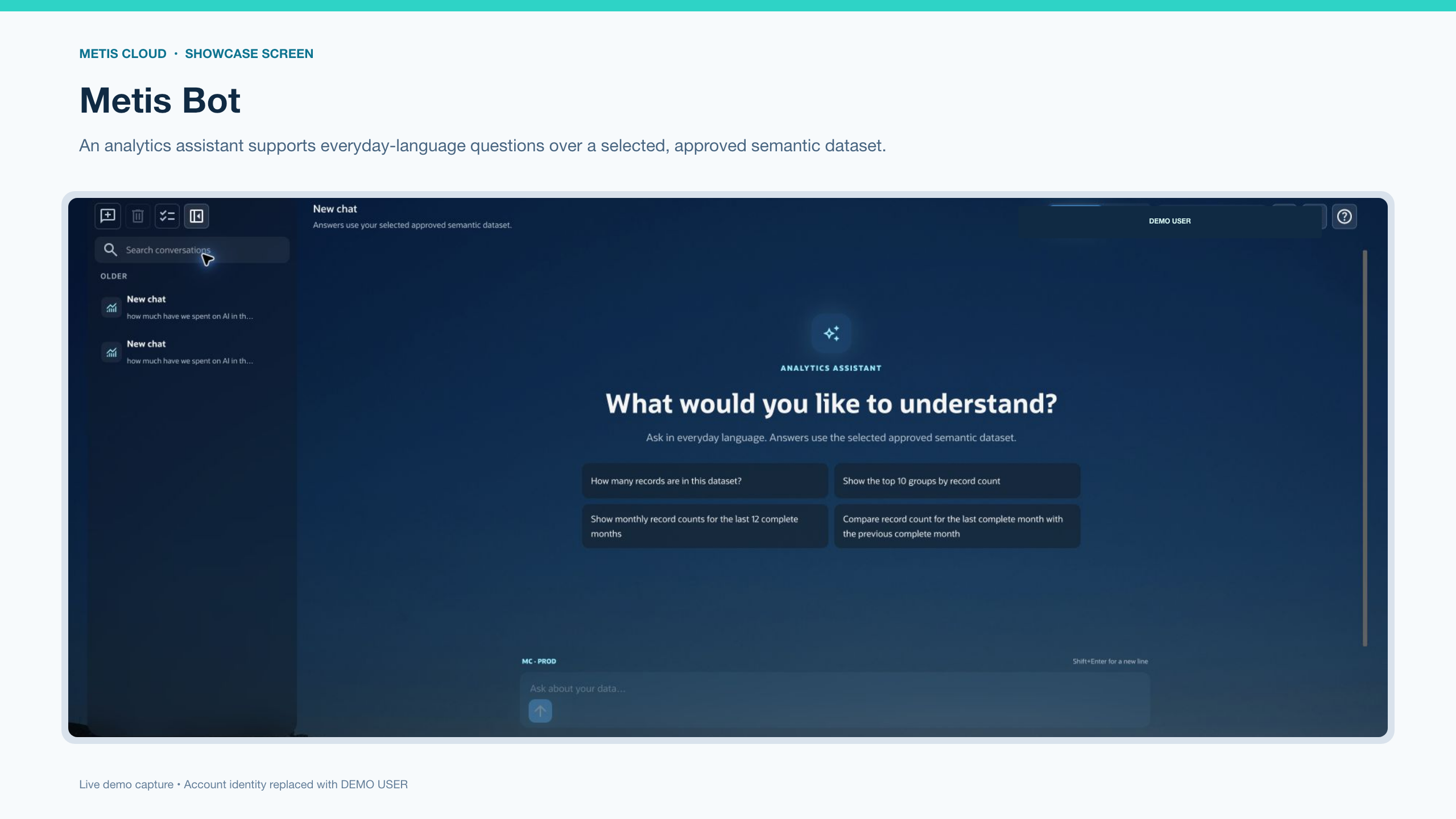Screen dimensions: 1456x819
Task: Open the checklist select-conversations icon
Action: pyautogui.click(x=167, y=216)
